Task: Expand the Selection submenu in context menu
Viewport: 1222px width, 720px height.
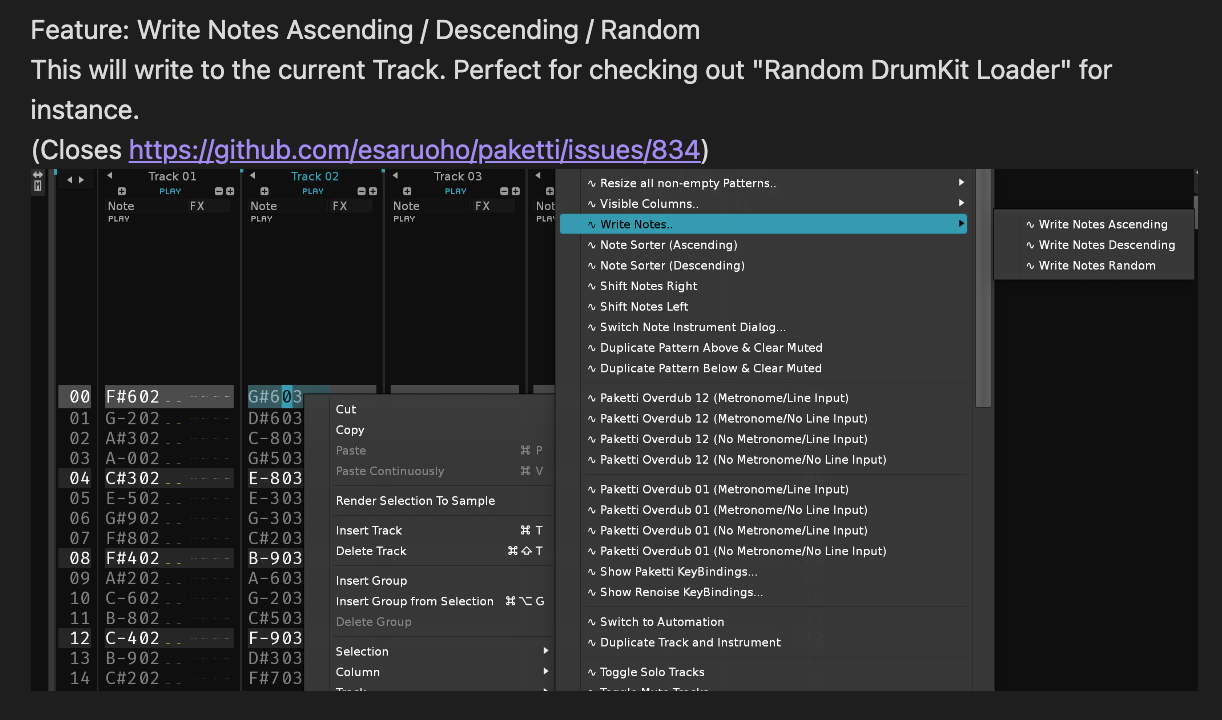Action: pyautogui.click(x=442, y=651)
